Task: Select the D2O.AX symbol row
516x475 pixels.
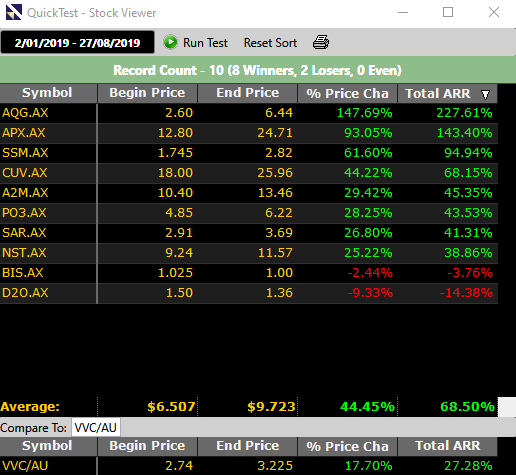Action: click(249, 293)
